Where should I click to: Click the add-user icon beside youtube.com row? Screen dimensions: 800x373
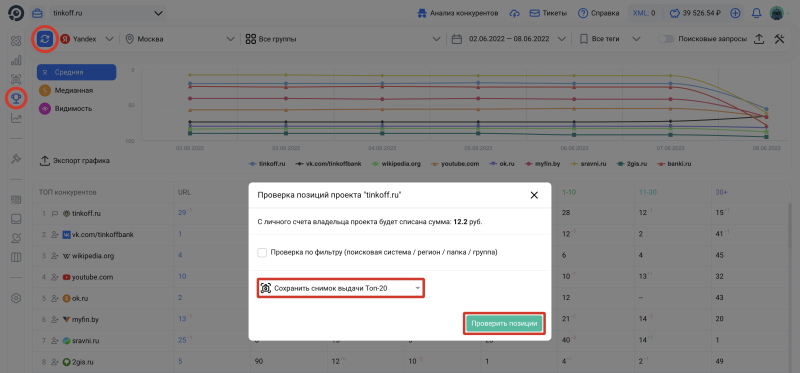[55, 278]
